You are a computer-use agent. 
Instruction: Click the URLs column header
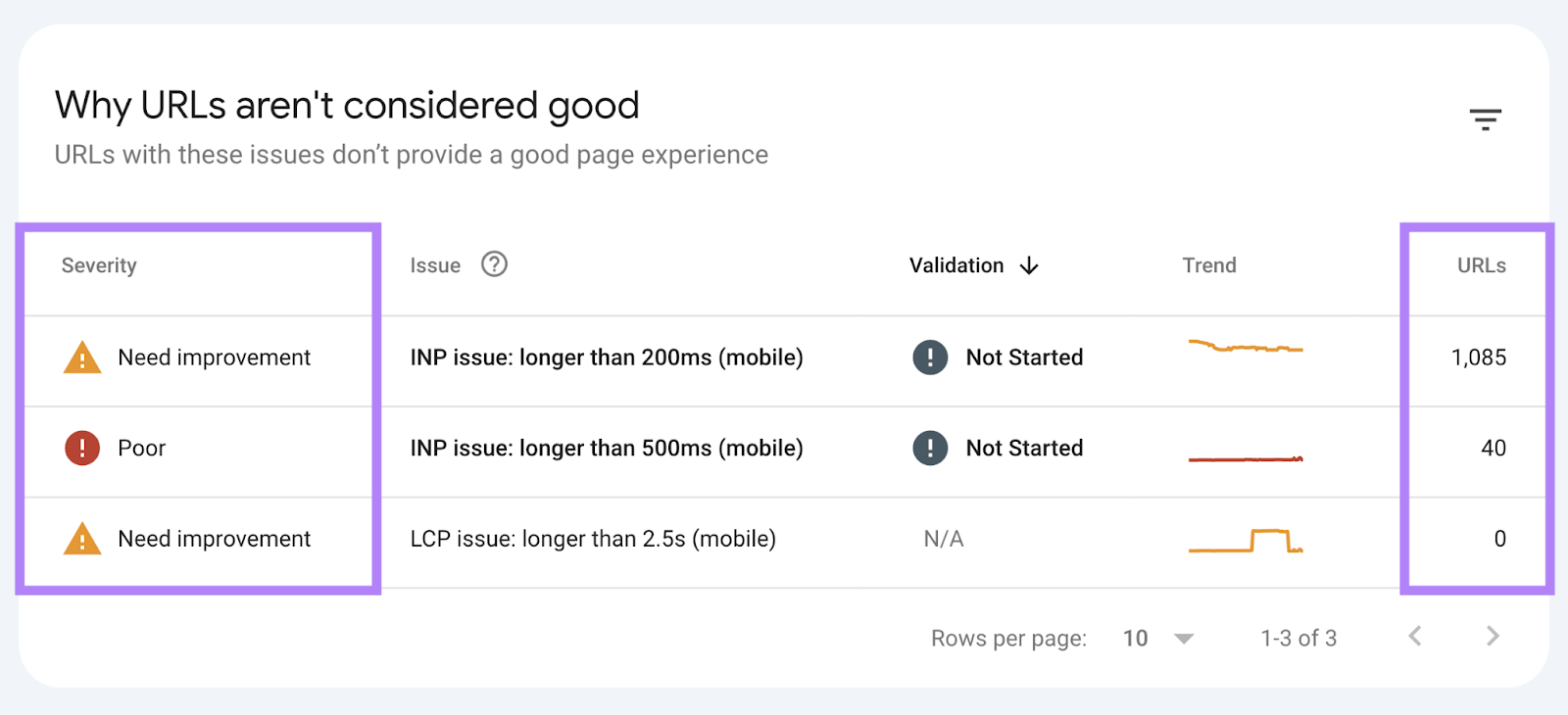click(x=1481, y=264)
